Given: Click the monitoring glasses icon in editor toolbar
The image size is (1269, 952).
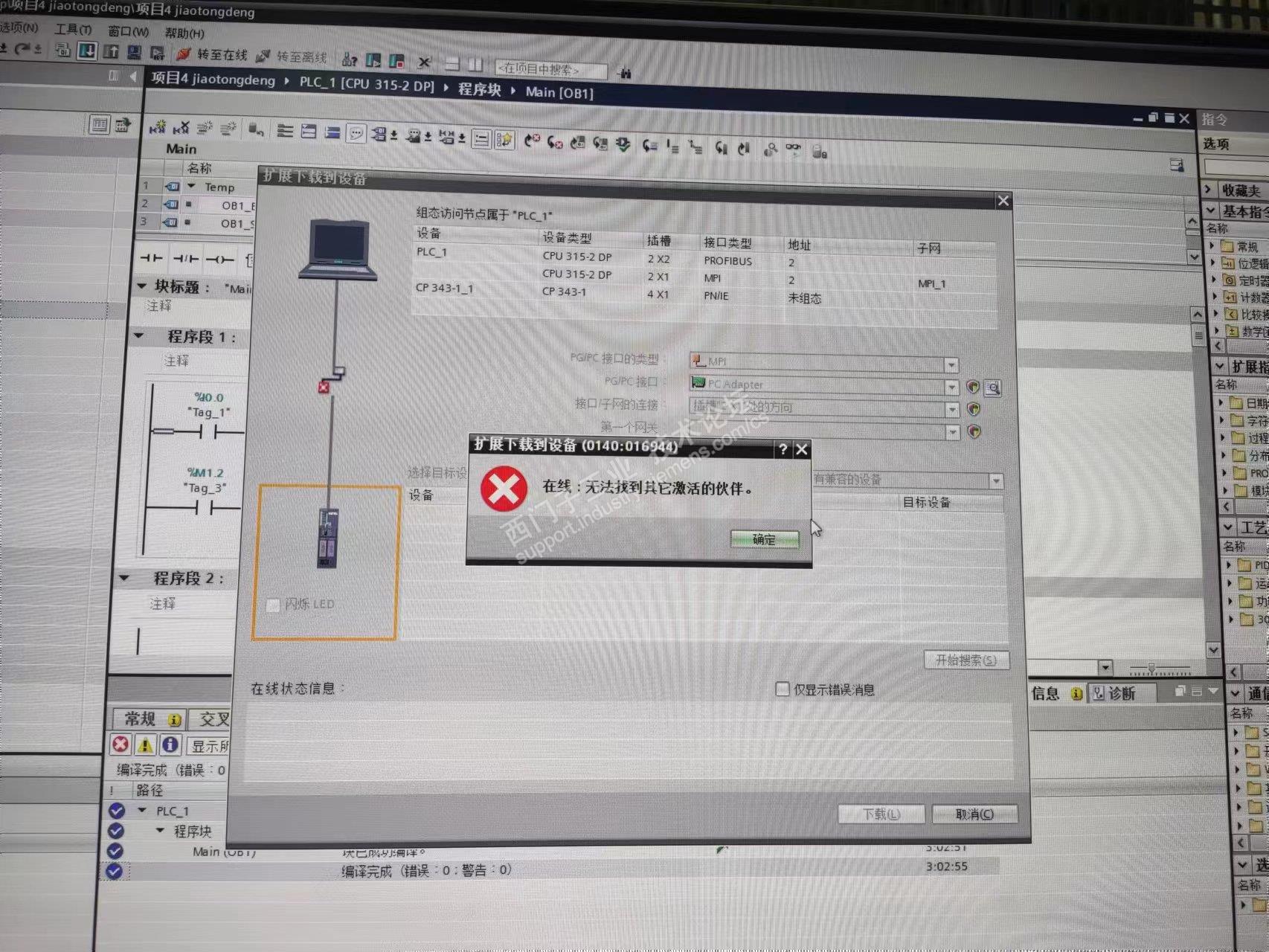Looking at the screenshot, I should (794, 149).
